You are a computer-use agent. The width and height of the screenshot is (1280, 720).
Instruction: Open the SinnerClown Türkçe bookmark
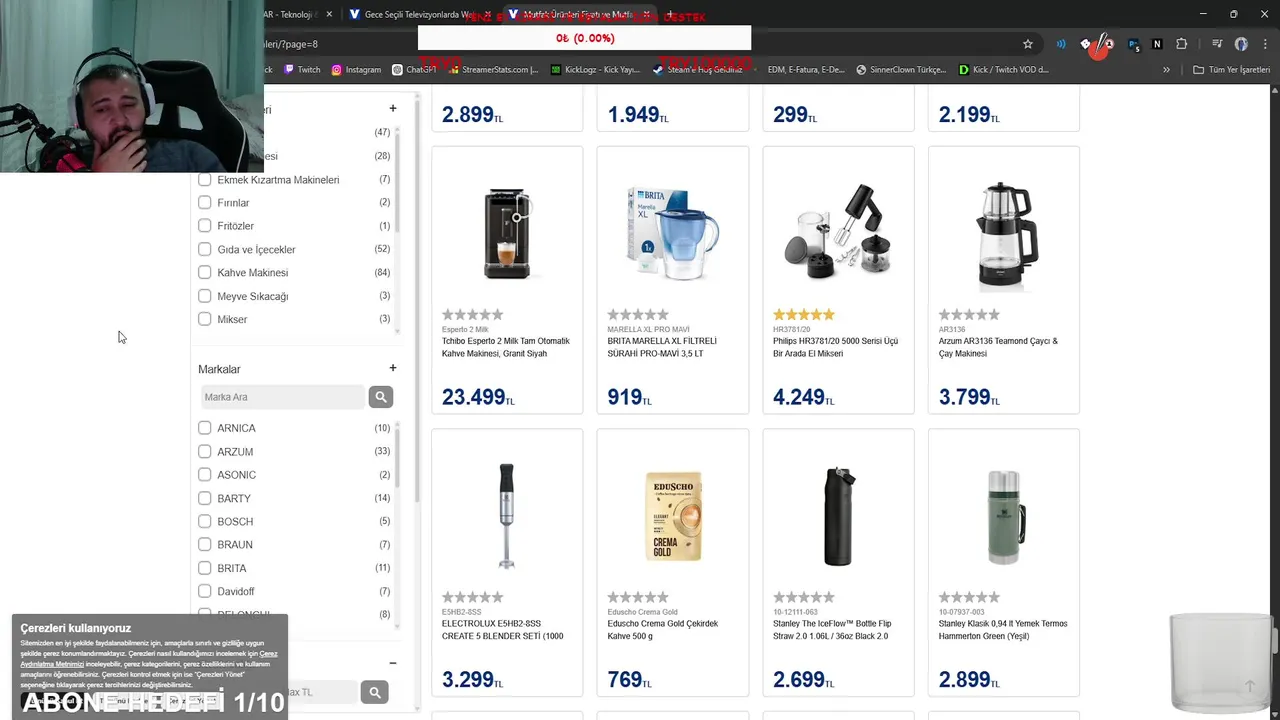pyautogui.click(x=900, y=70)
